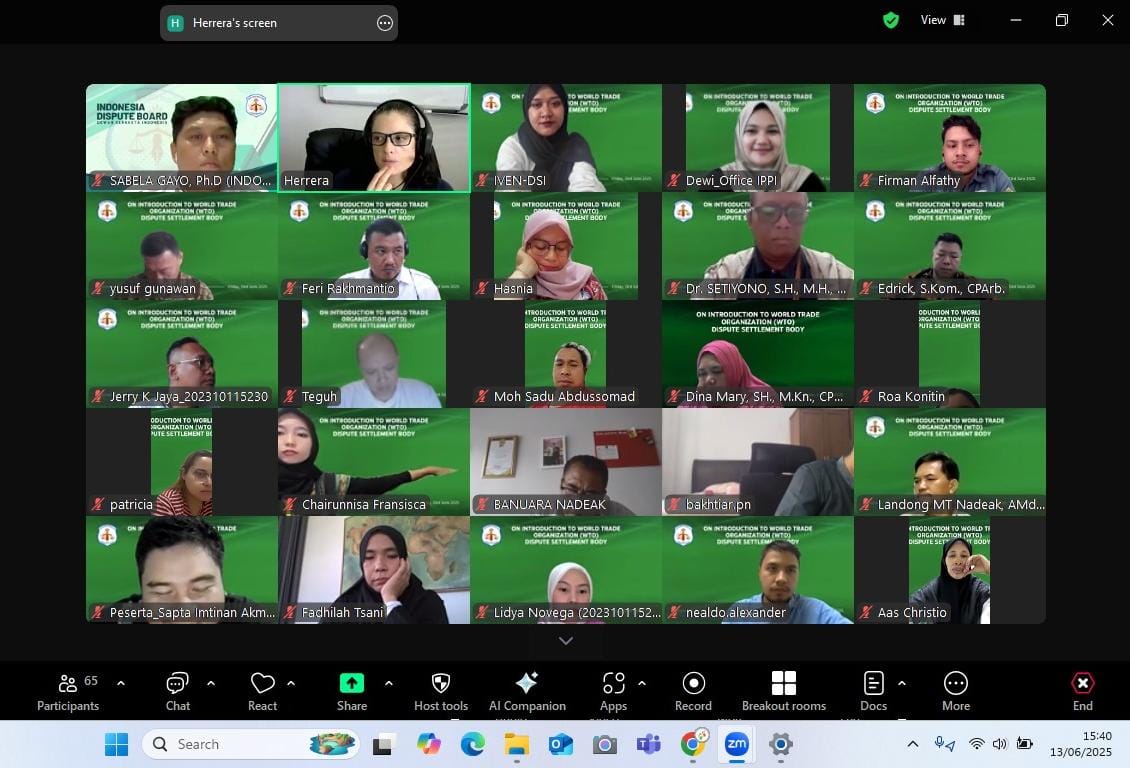
Task: Open the View layout menu
Action: click(942, 20)
